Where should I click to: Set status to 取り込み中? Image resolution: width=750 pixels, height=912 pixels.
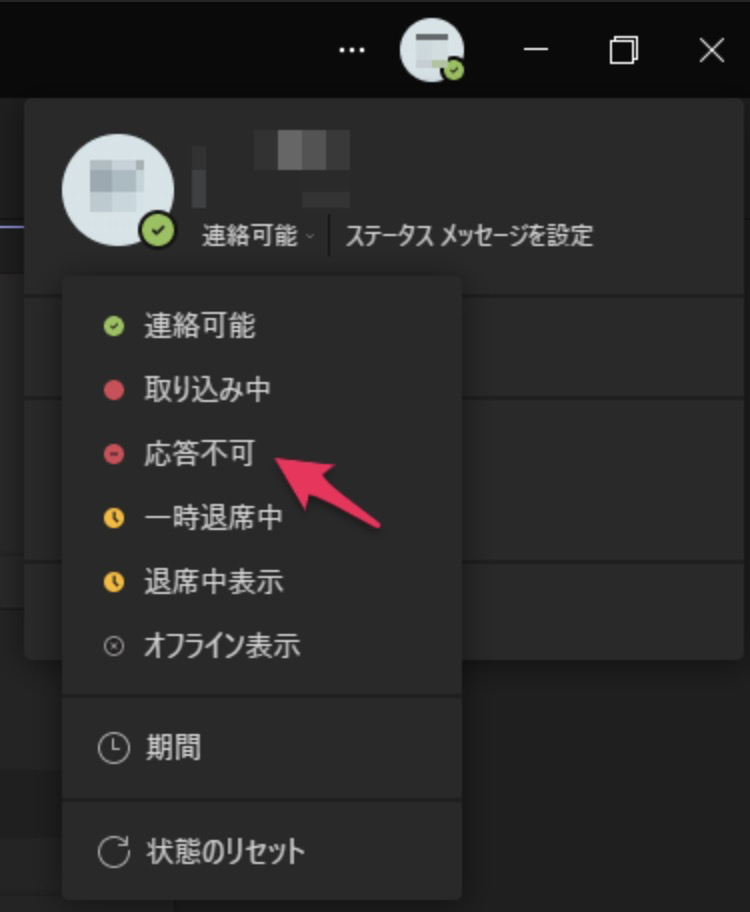[262, 390]
